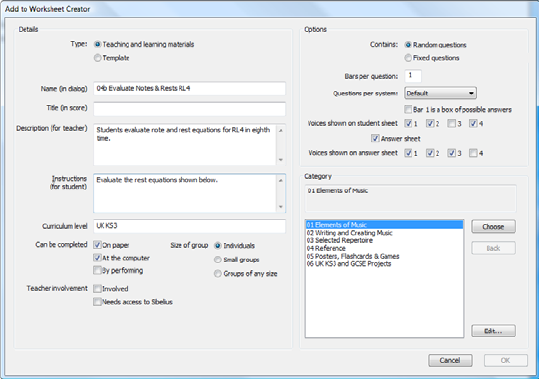Enable voice 4 on answer sheet
Image resolution: width=539 pixels, height=379 pixels.
[x=473, y=153]
